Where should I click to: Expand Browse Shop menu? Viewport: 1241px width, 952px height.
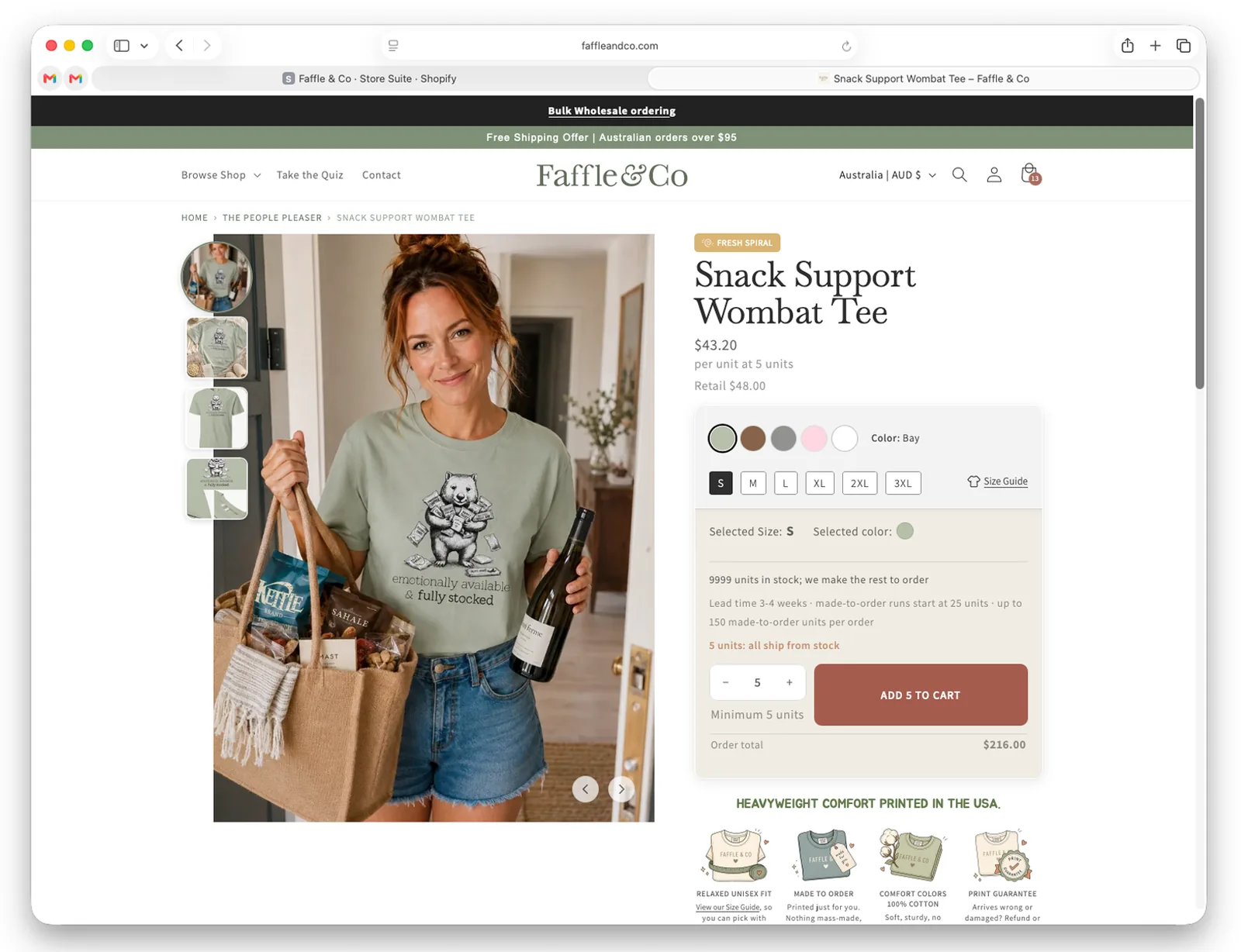(221, 175)
